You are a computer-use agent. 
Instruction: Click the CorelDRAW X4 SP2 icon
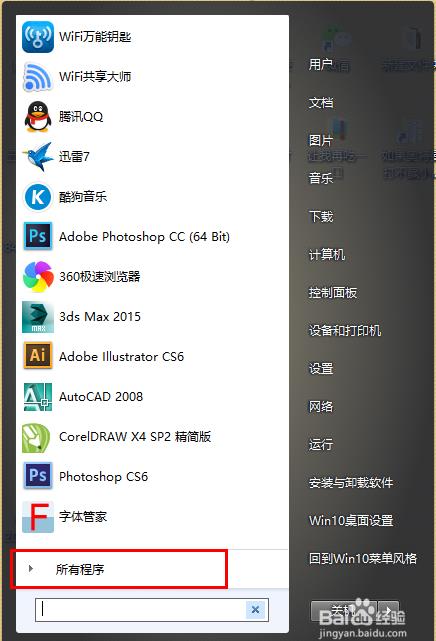point(36,437)
